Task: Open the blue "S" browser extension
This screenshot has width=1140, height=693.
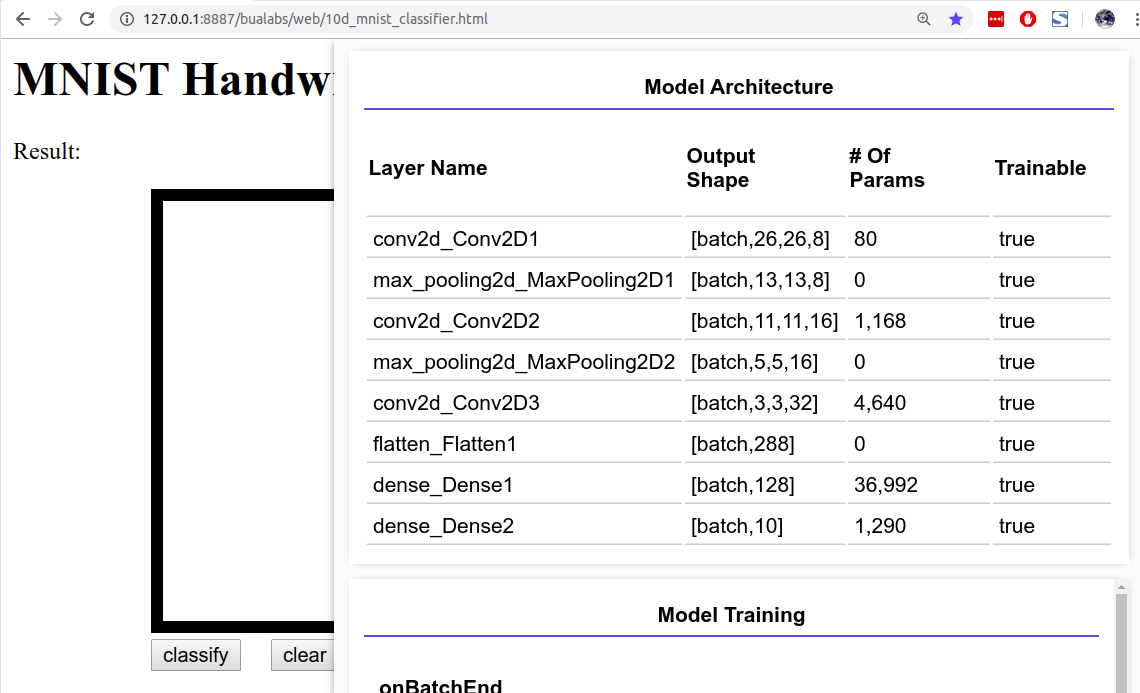Action: pos(1060,18)
